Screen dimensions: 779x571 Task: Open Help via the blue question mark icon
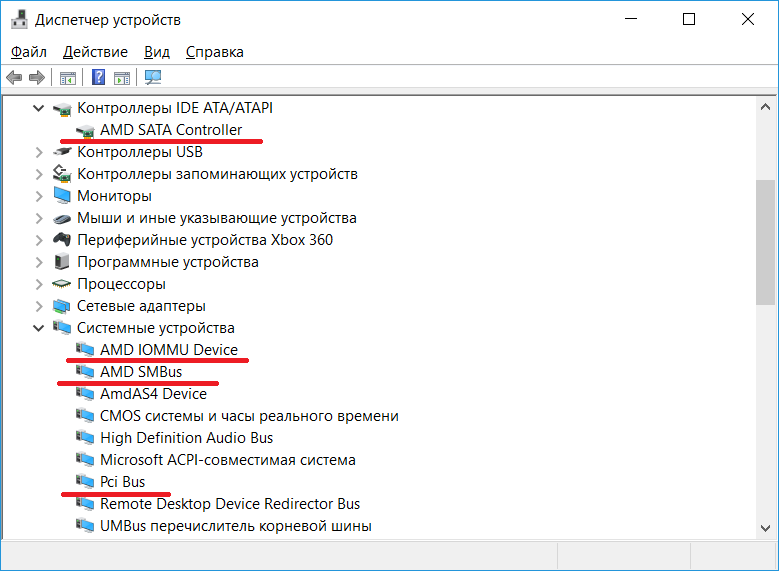98,78
